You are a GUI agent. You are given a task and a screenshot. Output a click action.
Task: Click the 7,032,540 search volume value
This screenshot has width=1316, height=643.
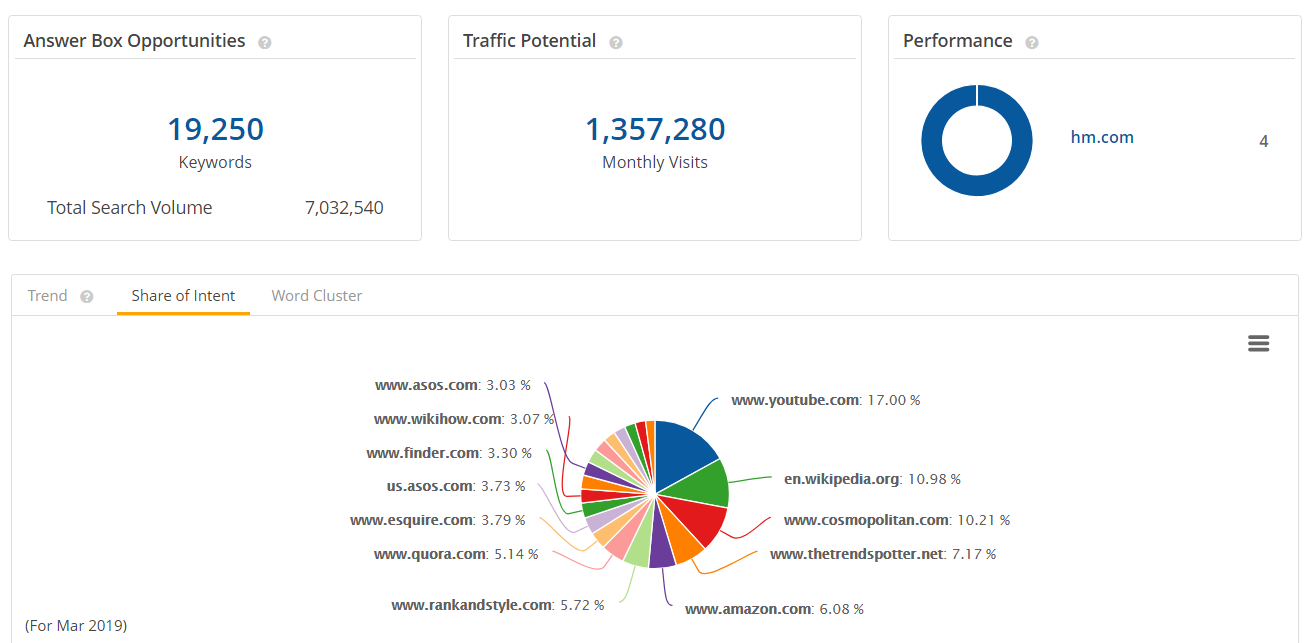click(x=344, y=208)
